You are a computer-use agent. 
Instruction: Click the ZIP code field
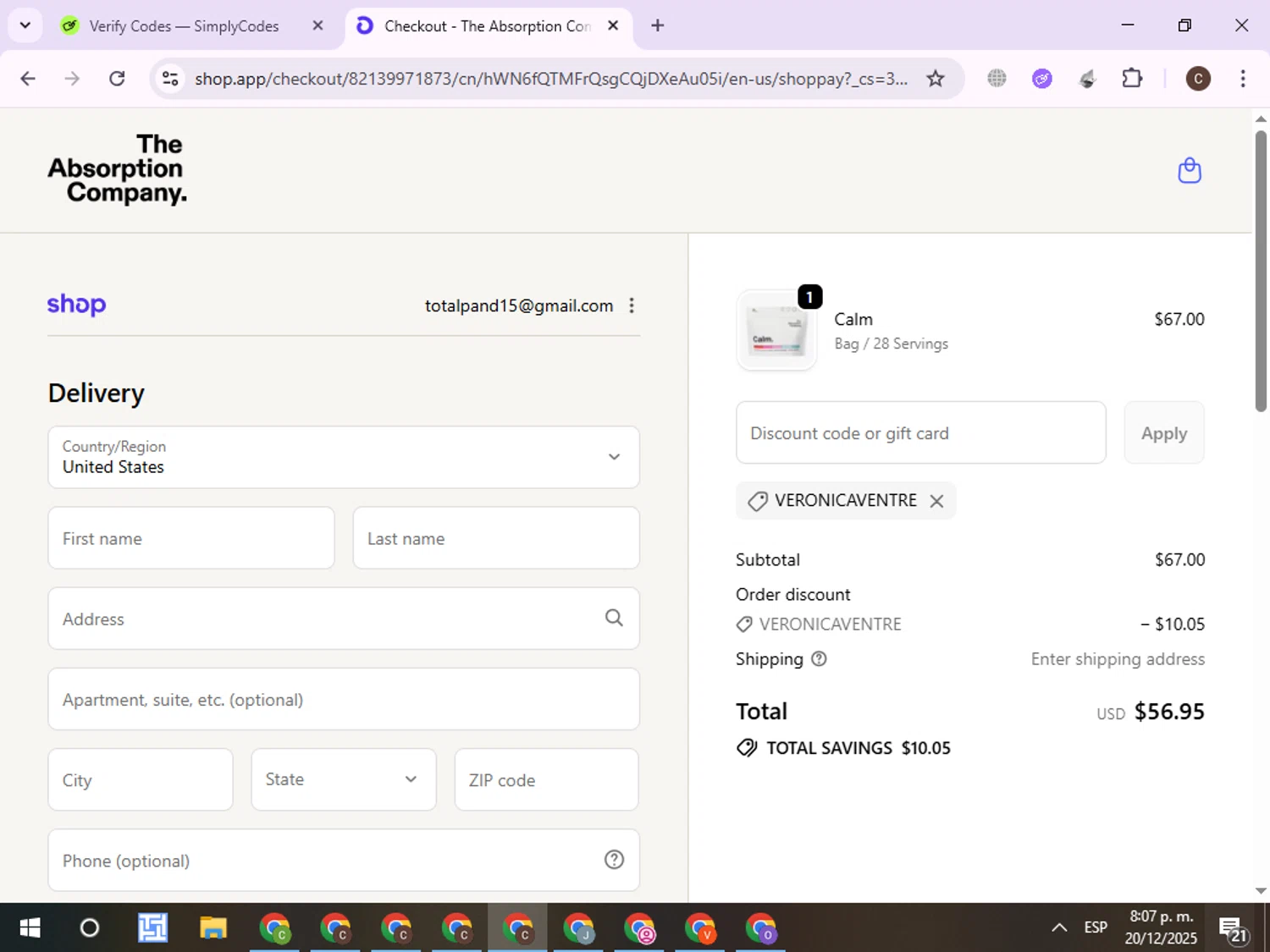[547, 779]
